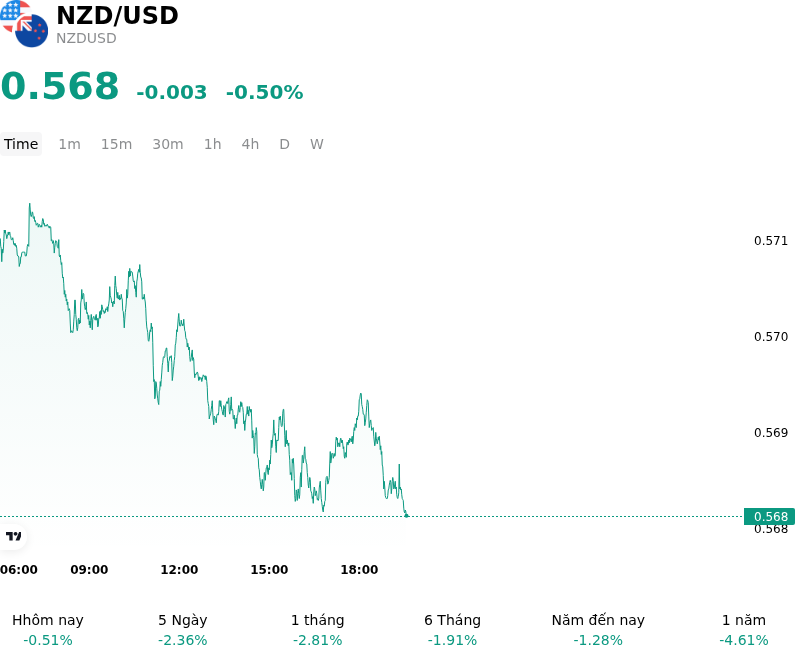The width and height of the screenshot is (800, 660).
Task: Select the Hhôm nay range
Action: (48, 630)
